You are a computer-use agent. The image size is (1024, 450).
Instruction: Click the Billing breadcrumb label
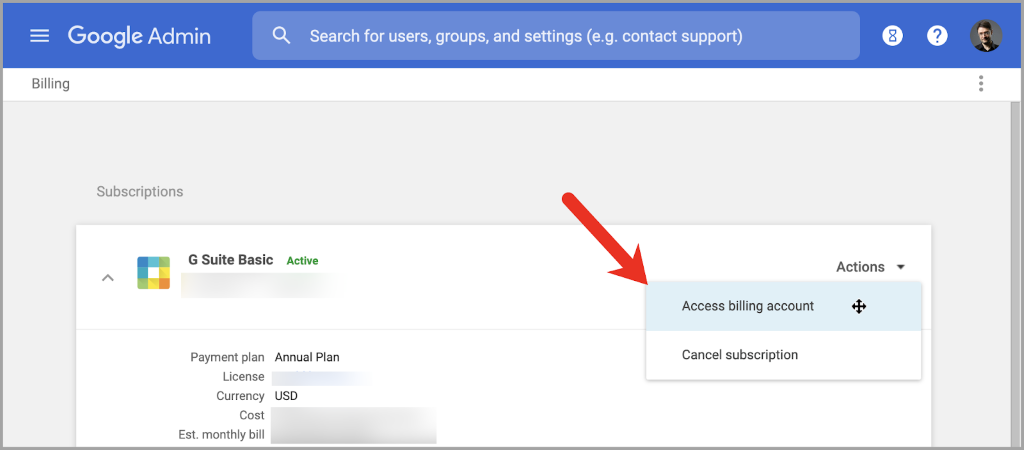pyautogui.click(x=50, y=84)
